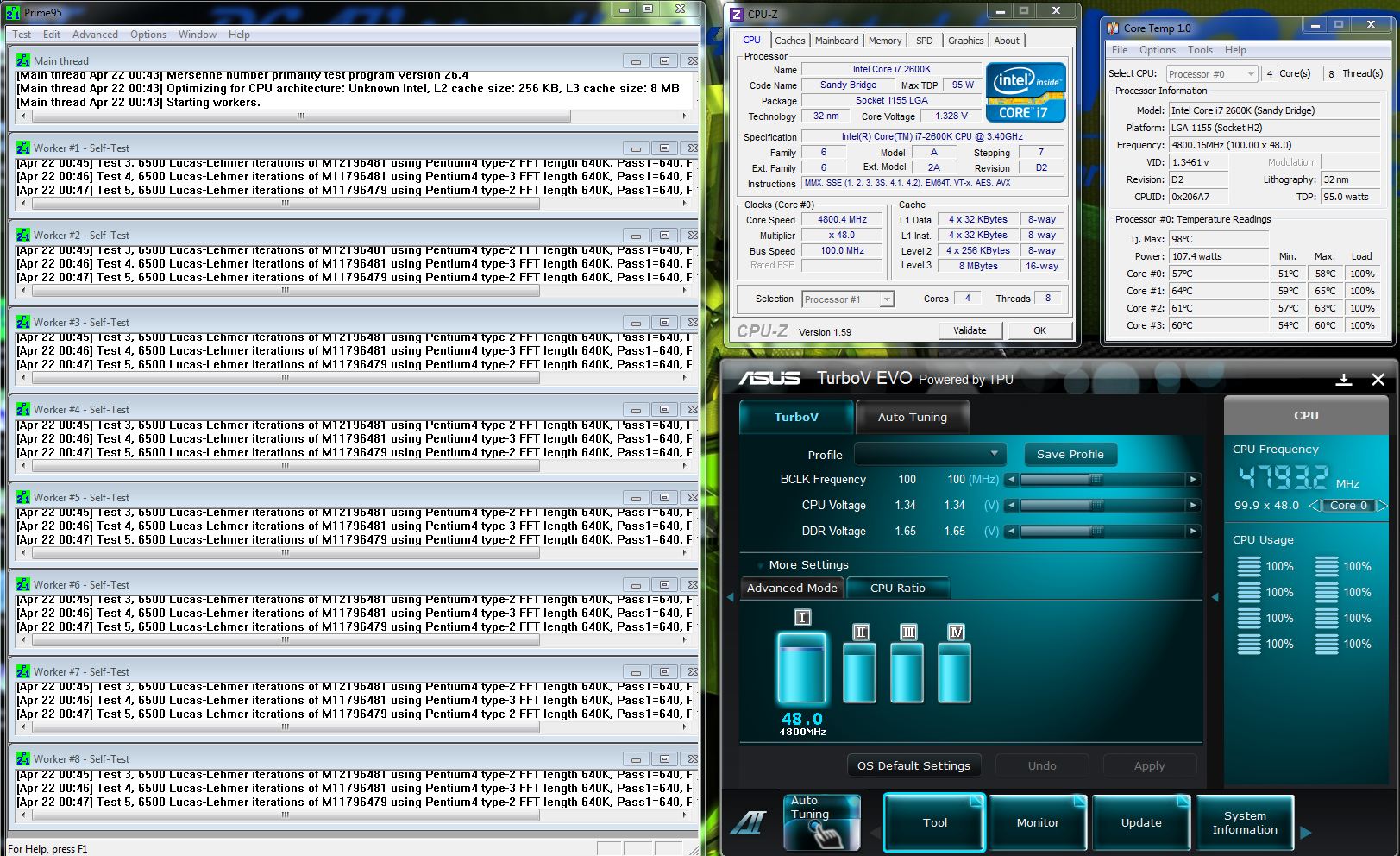Click the Main thread horizontal scrollbar
This screenshot has height=856, width=1400.
[352, 116]
